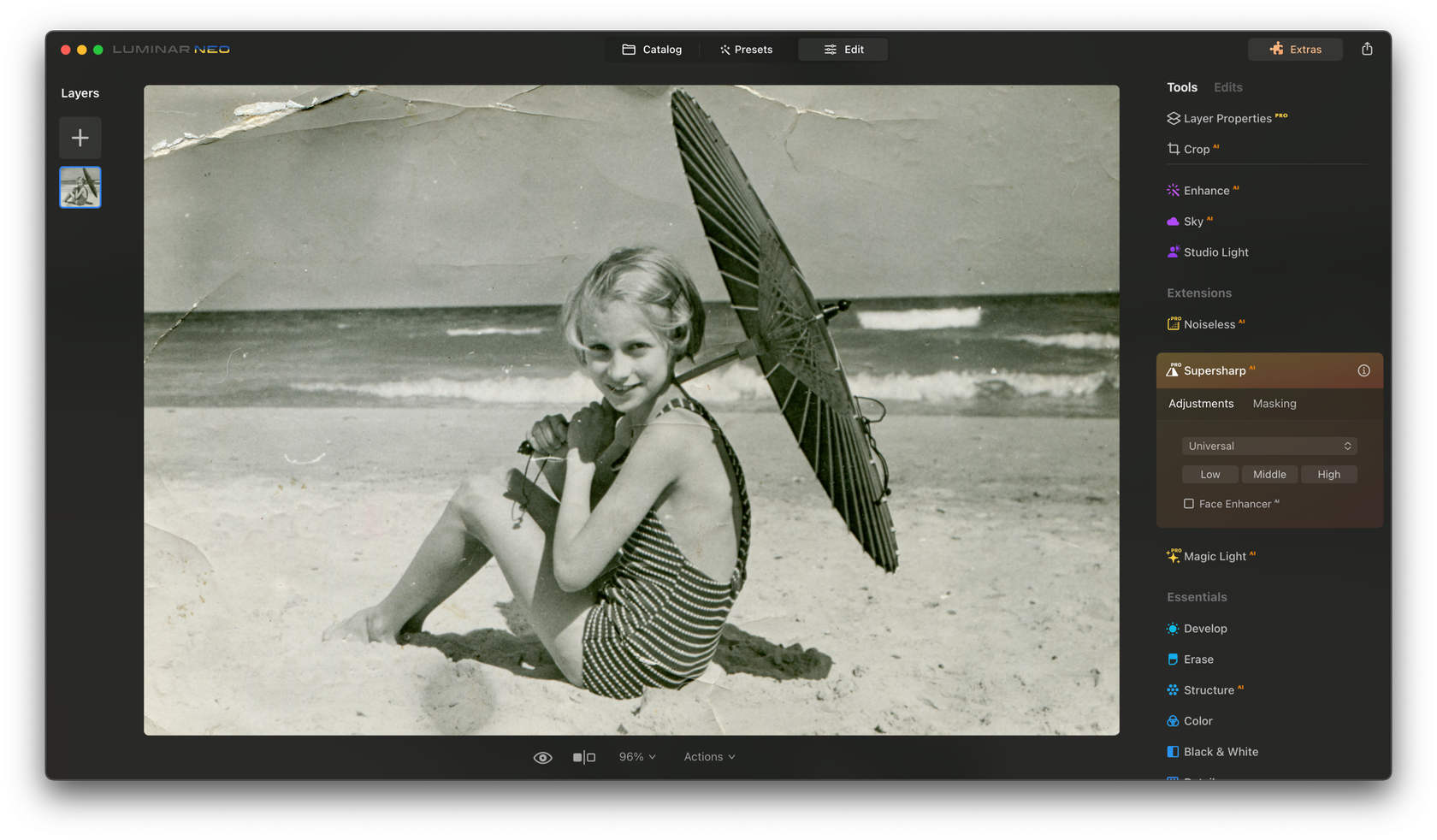The height and width of the screenshot is (840, 1437).
Task: Add a new layer with the plus button
Action: [80, 137]
